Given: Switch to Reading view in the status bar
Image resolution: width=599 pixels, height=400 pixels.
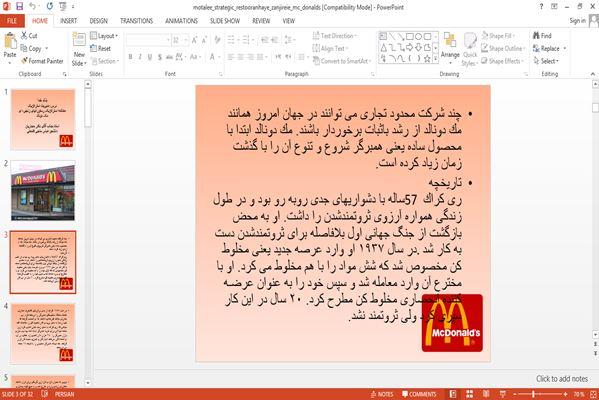Looking at the screenshot, I should pyautogui.click(x=486, y=394).
